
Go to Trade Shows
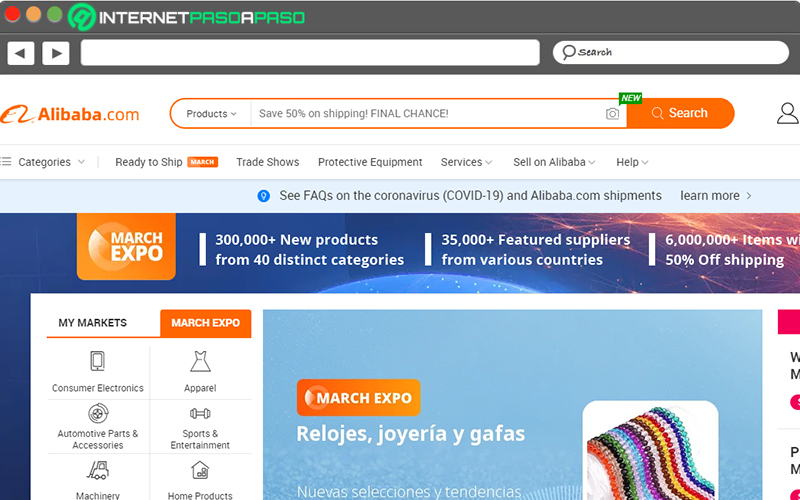pyautogui.click(x=267, y=162)
